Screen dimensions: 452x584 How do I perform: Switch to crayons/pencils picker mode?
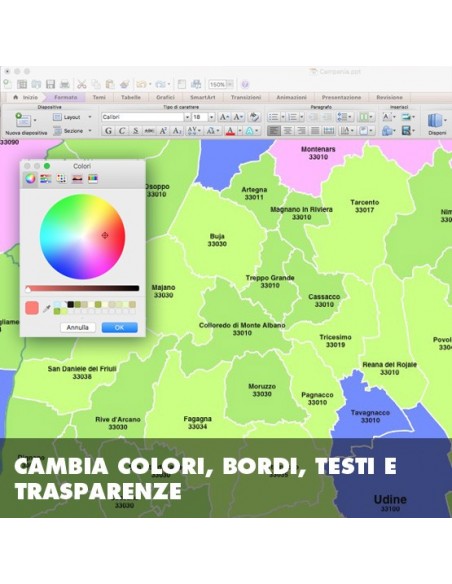(x=93, y=178)
